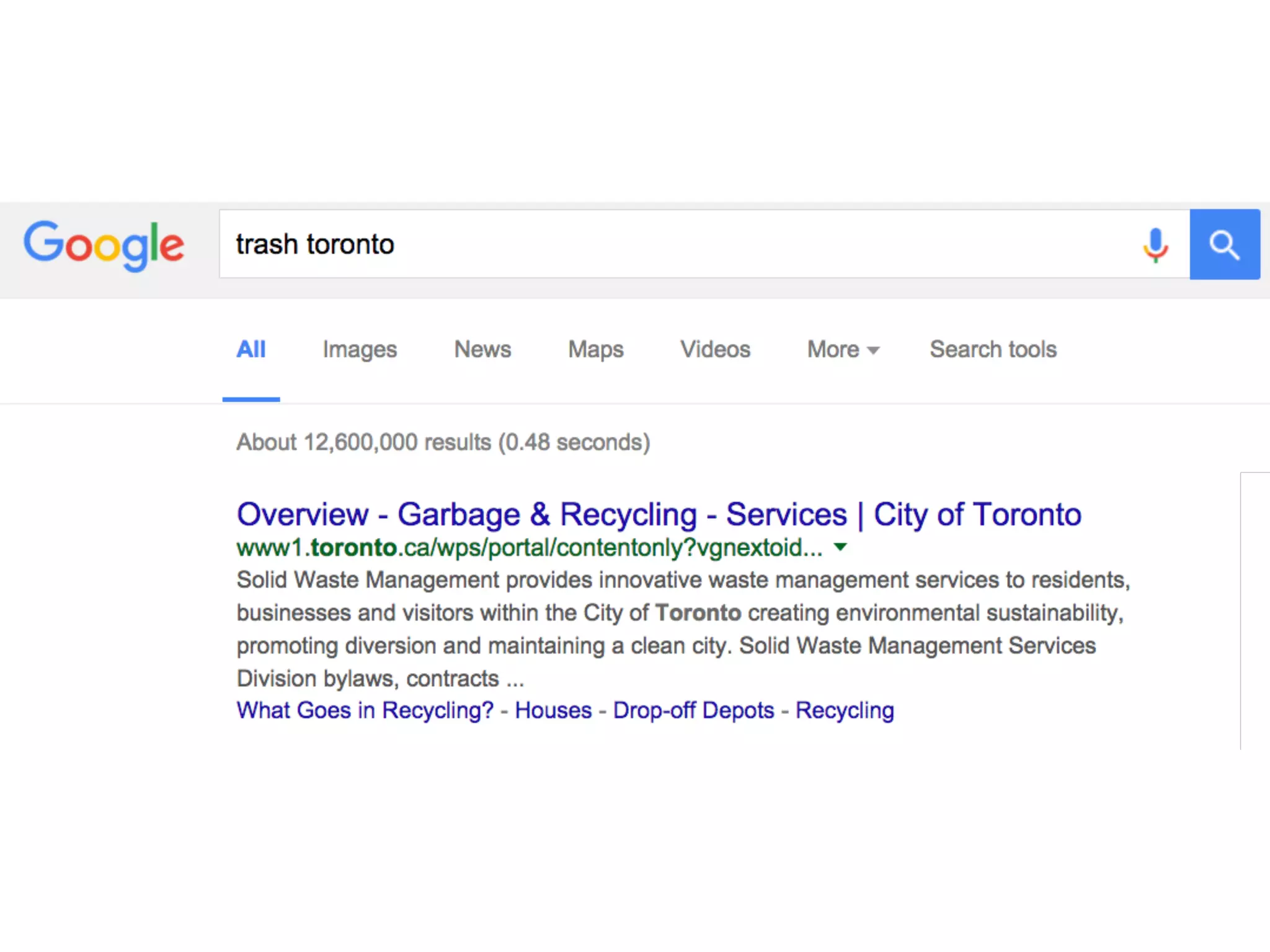
Task: Open Overview Garbage & Recycling result title
Action: [x=659, y=514]
